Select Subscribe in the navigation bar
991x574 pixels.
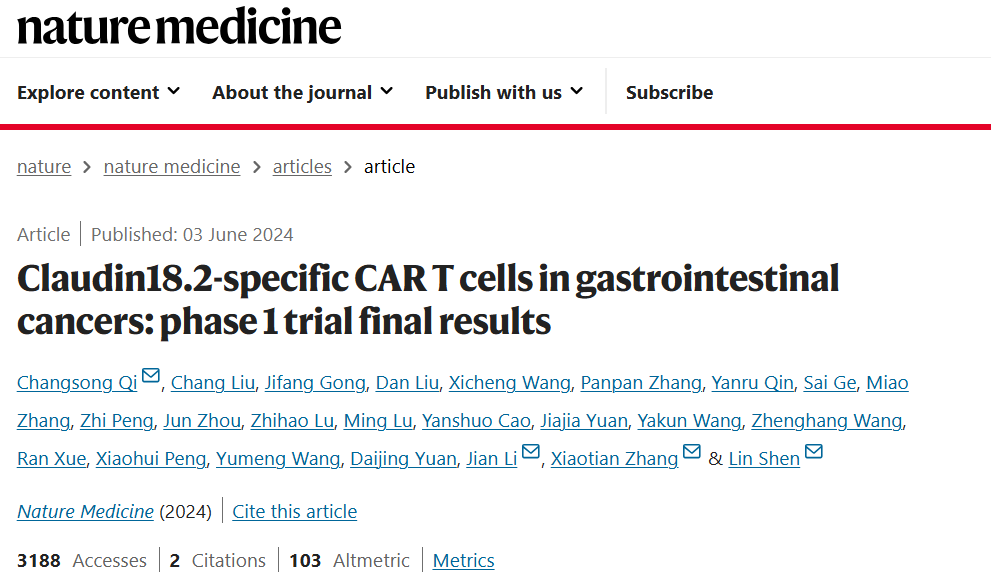coord(669,92)
